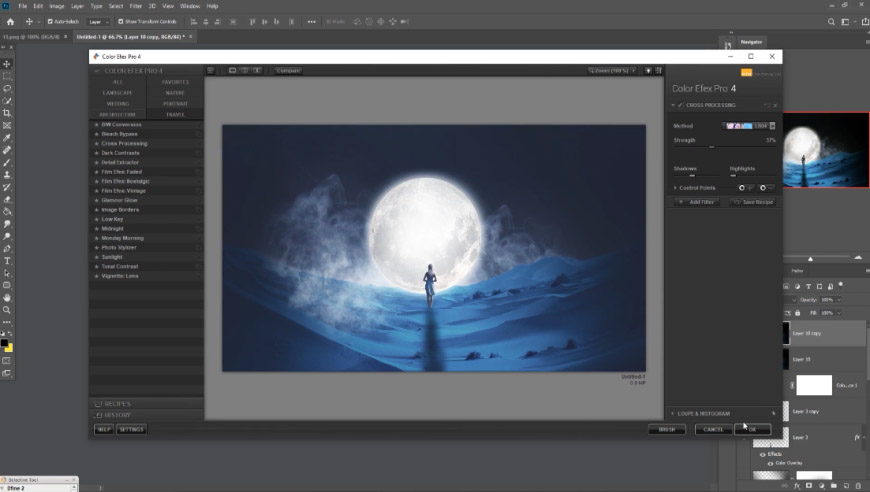Select the Hand tool
This screenshot has width=870, height=492.
(x=7, y=298)
